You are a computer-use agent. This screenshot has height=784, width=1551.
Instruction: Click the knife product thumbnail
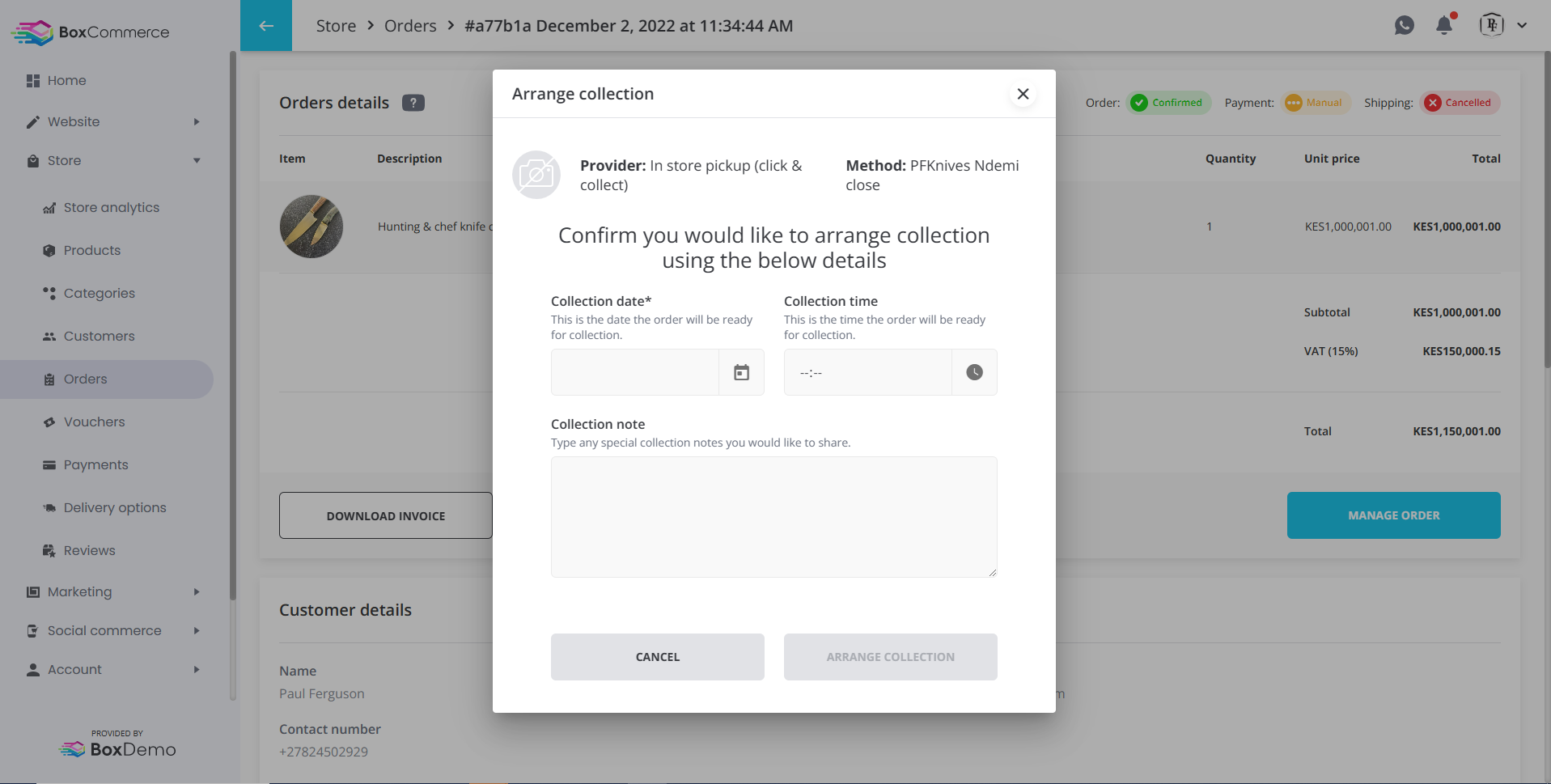[311, 227]
